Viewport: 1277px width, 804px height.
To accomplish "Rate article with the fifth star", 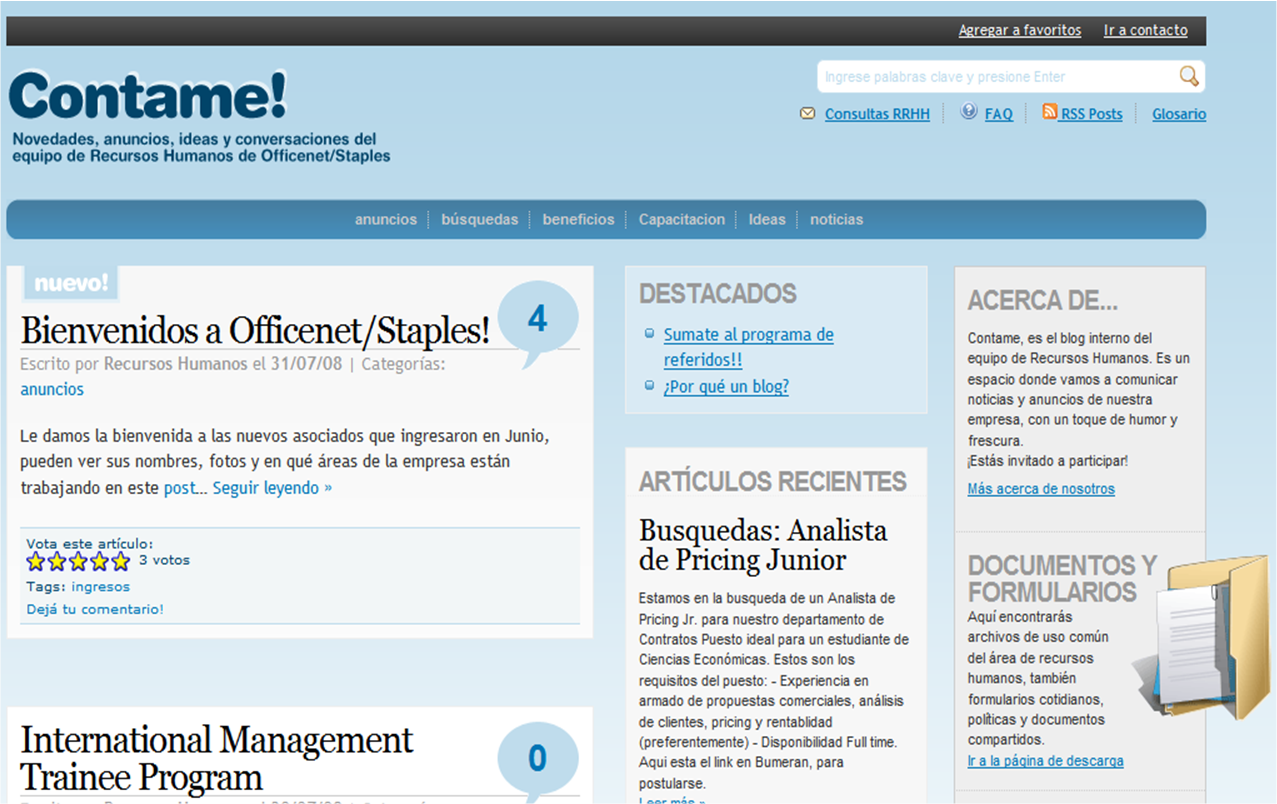I will click(121, 561).
